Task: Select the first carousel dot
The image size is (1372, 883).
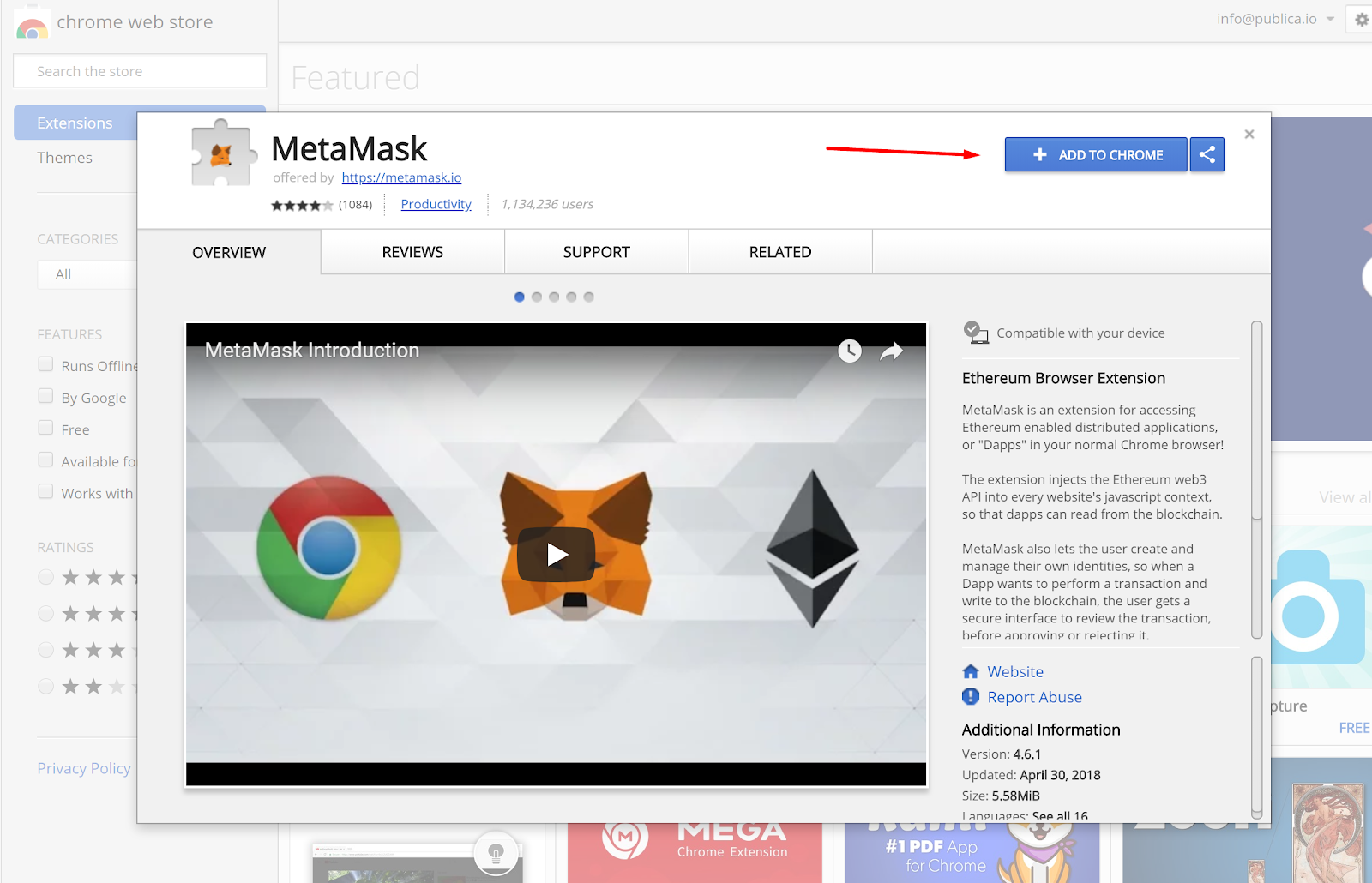Action: 520,297
